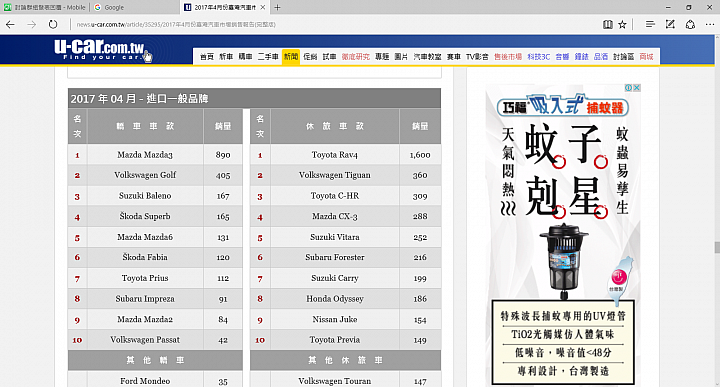Click the address bar URL

pyautogui.click(x=176, y=24)
